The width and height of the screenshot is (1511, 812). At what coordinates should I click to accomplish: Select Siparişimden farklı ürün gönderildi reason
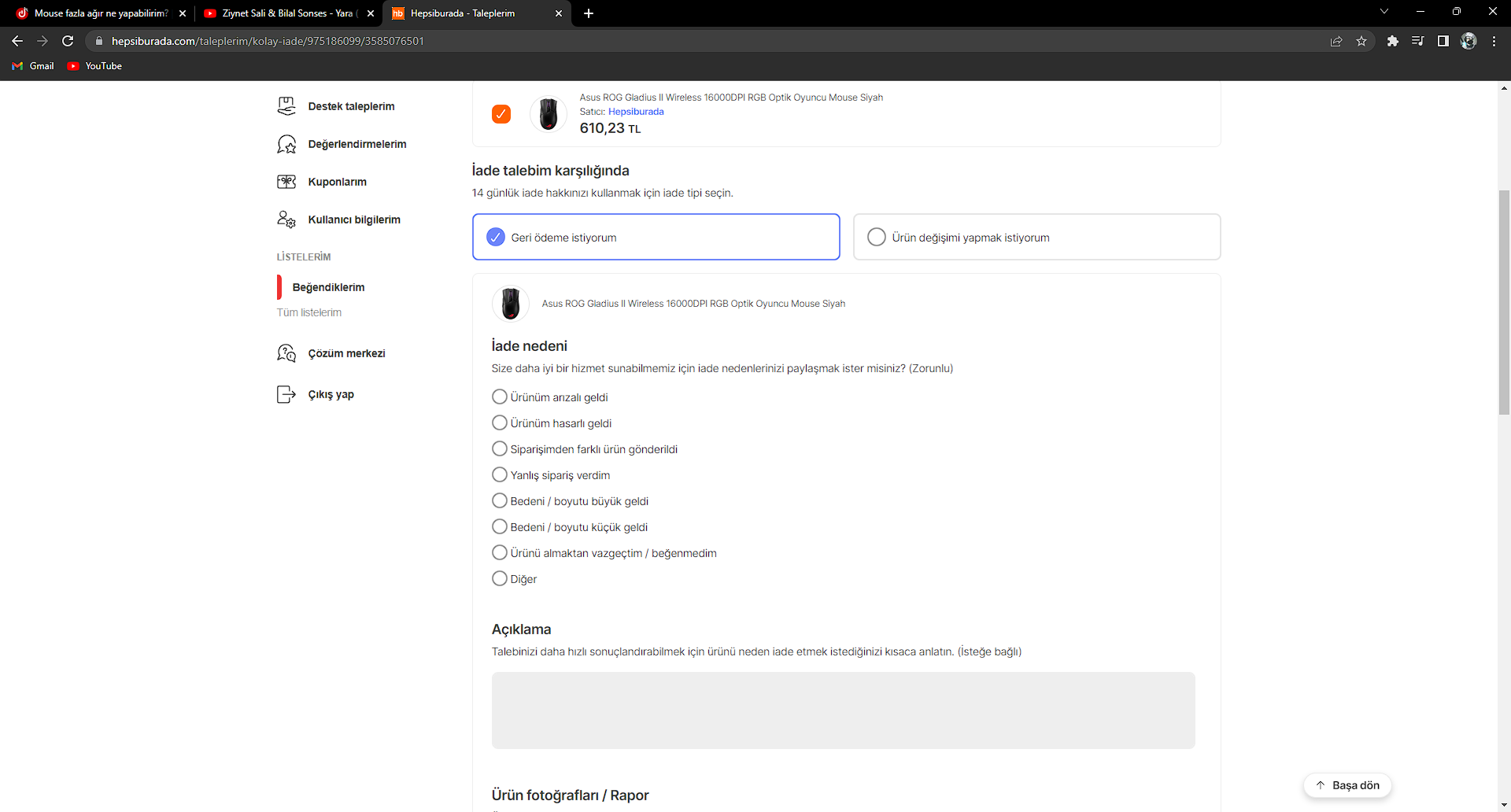click(499, 448)
